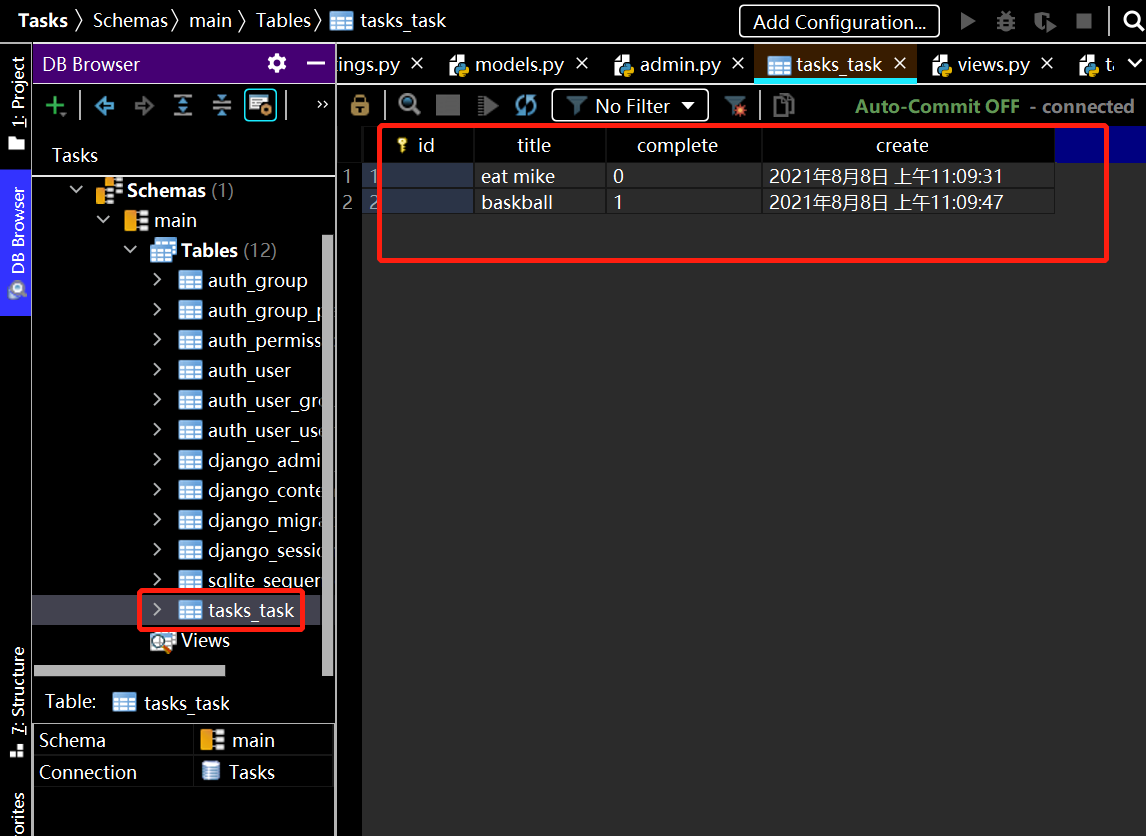Close the tasks_task tab
This screenshot has width=1146, height=836.
point(900,64)
